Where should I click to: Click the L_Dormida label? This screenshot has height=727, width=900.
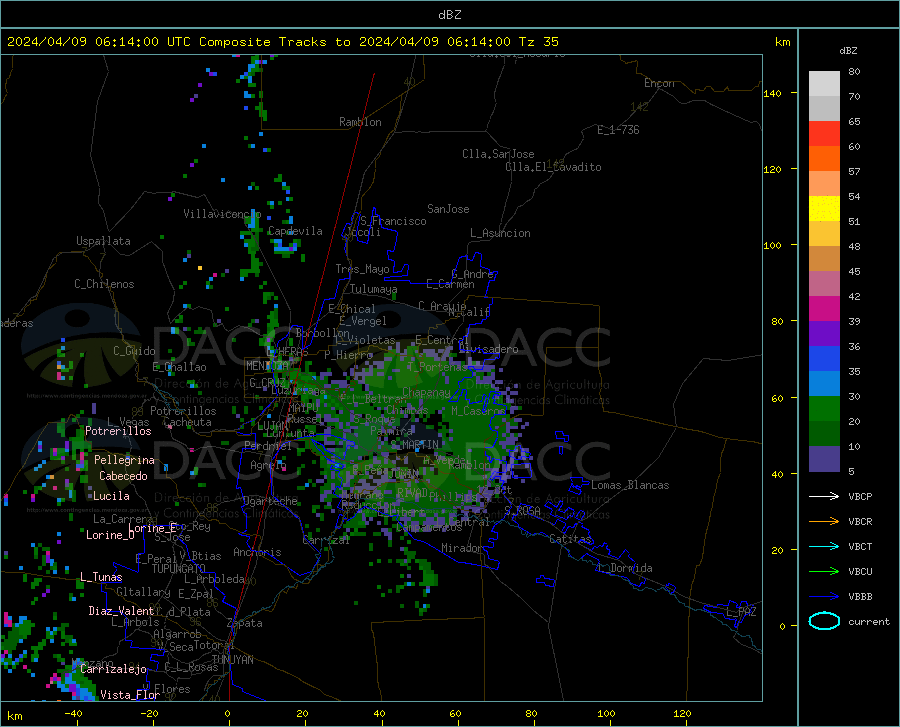tap(625, 568)
